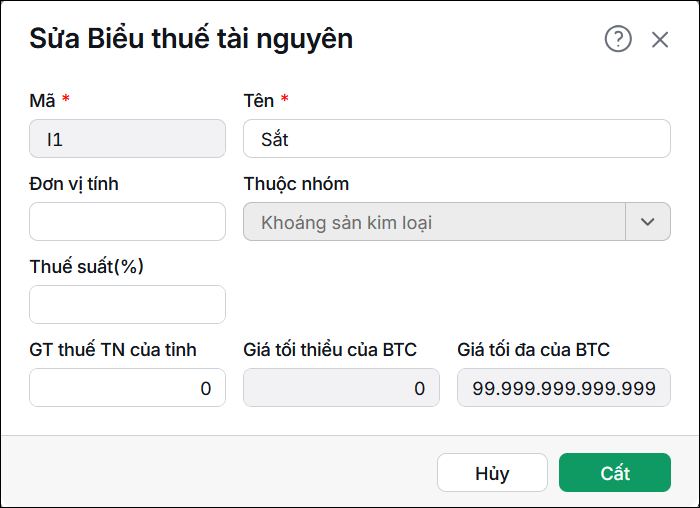Click the Giá tối thiểu của BTC field
The height and width of the screenshot is (508, 700).
point(341,388)
